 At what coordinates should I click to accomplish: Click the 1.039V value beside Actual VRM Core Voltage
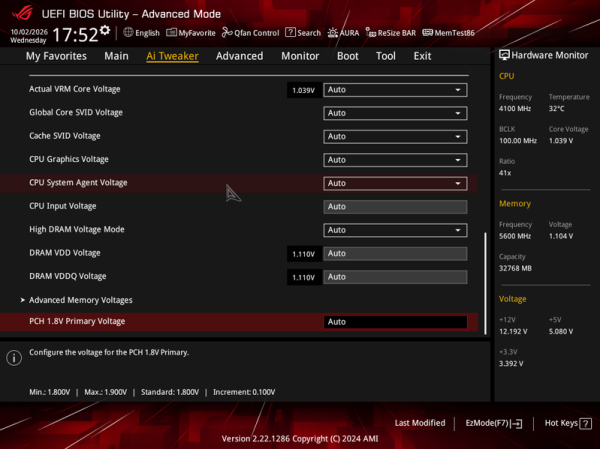303,90
